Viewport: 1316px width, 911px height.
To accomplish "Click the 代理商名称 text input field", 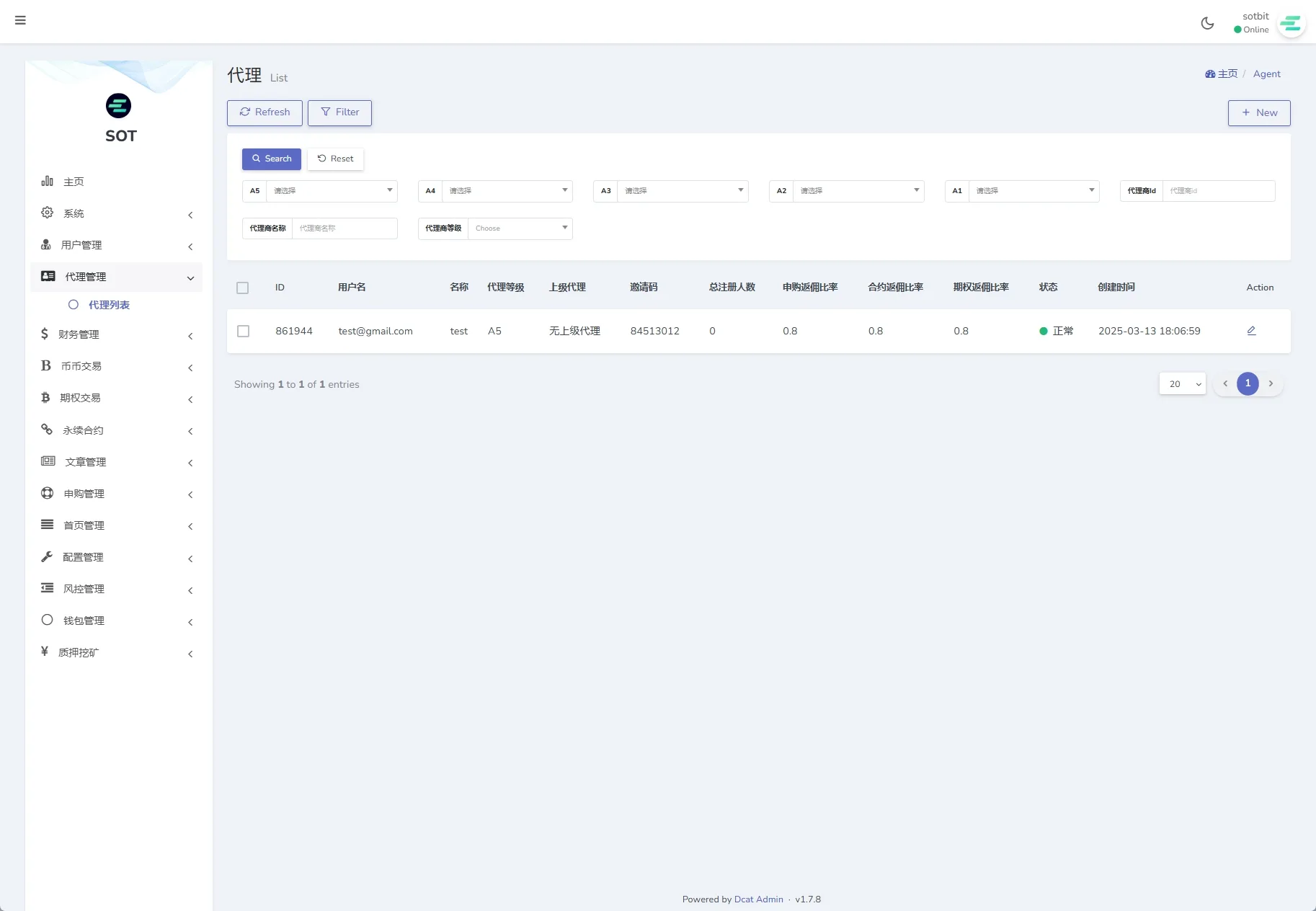I will [344, 228].
